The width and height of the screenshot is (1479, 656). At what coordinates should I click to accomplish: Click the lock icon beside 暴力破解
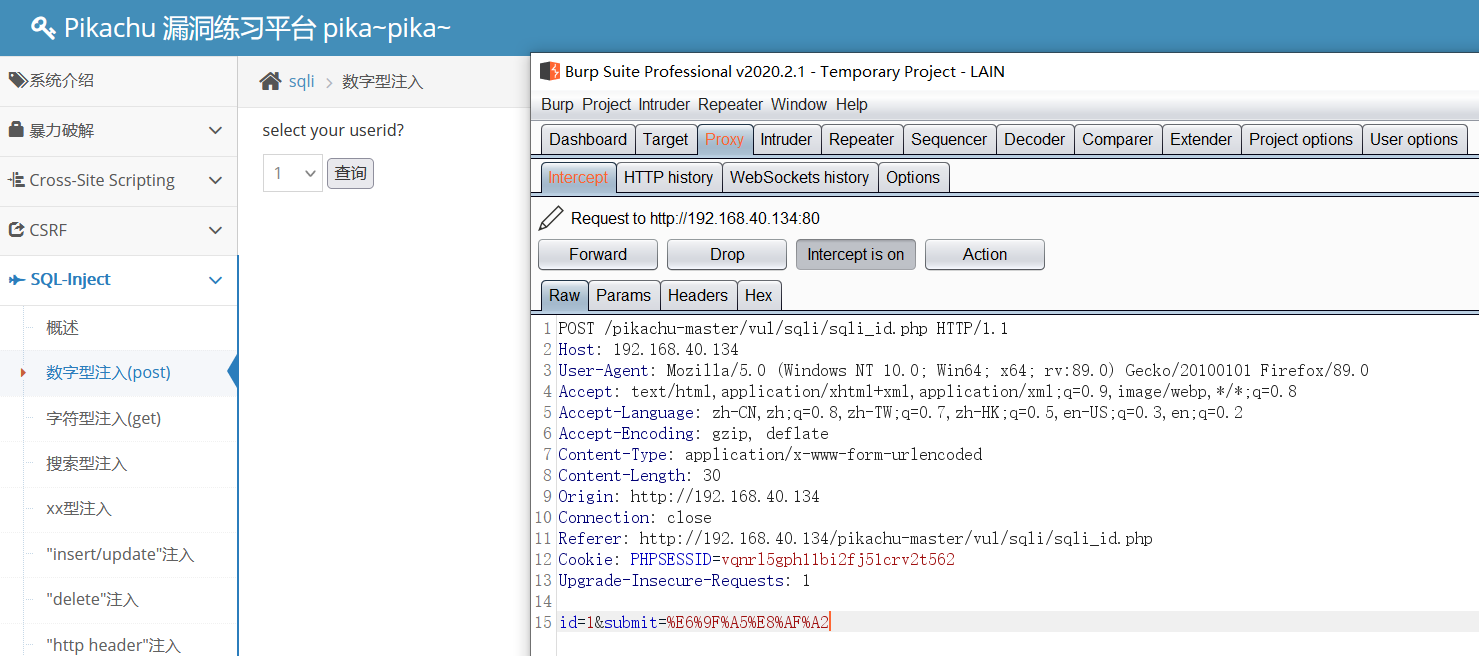point(16,130)
